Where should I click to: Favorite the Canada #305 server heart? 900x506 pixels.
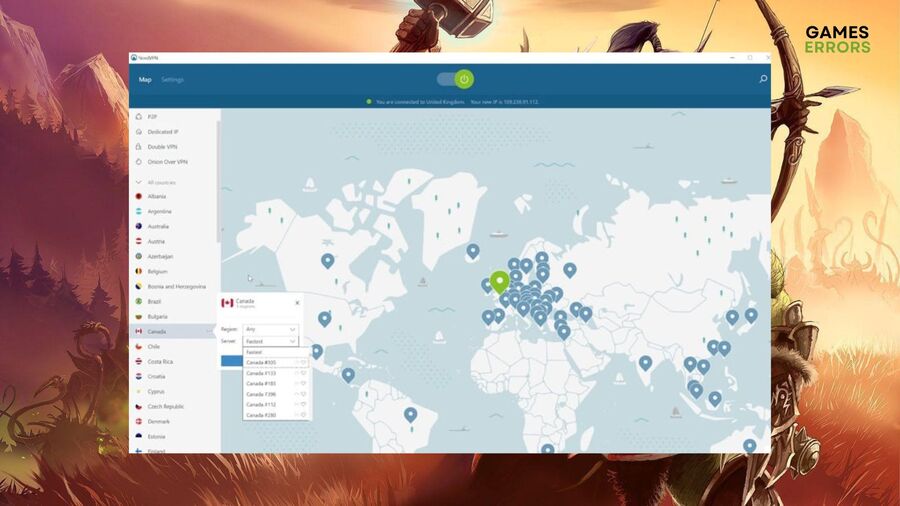click(304, 363)
